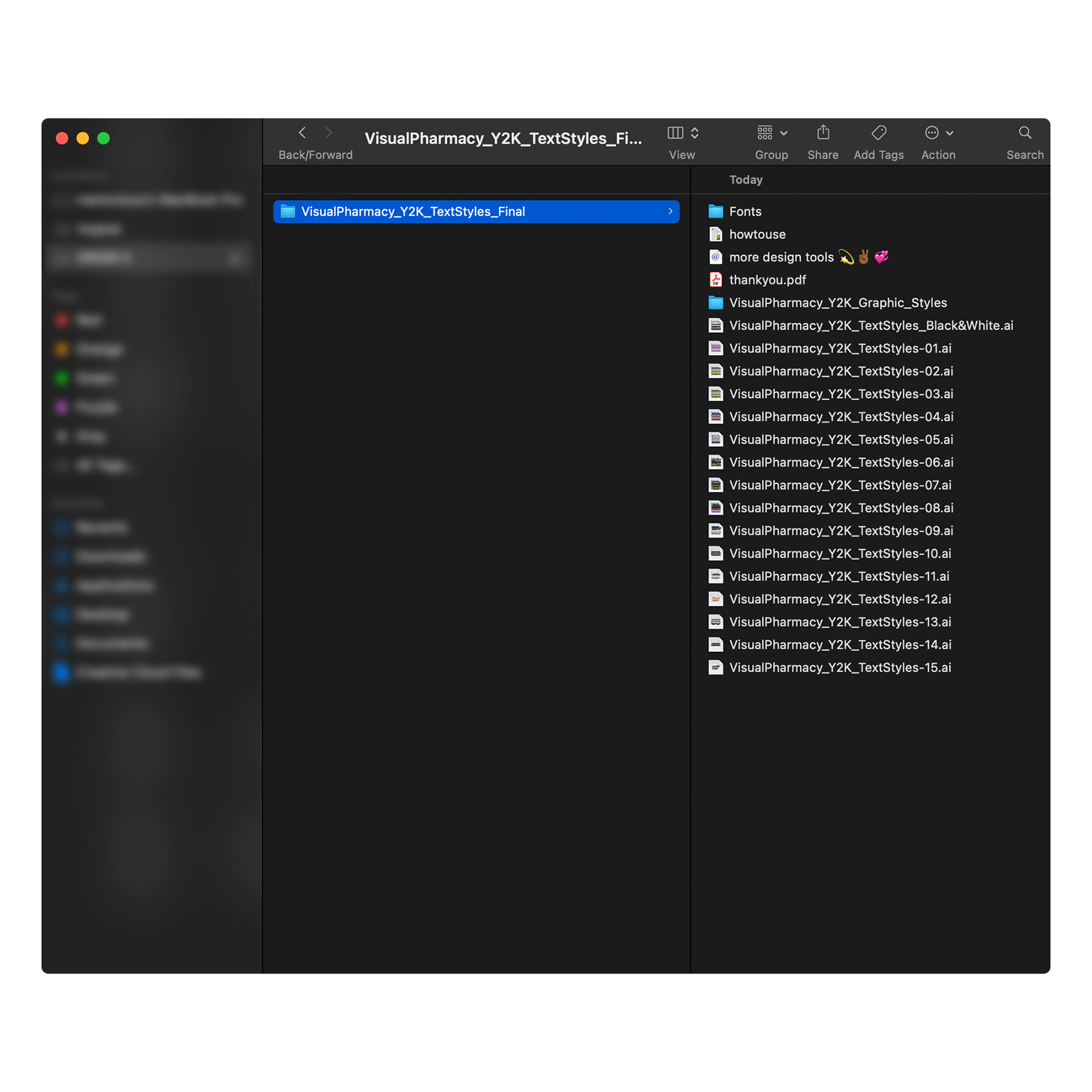Expand VisualPharmacy_Y2K_TextStyles_Final folder chevron
This screenshot has width=1092, height=1092.
click(x=670, y=212)
